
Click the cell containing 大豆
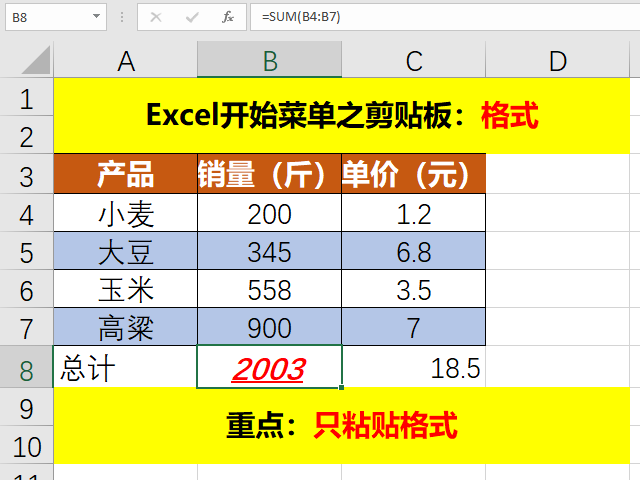125,251
